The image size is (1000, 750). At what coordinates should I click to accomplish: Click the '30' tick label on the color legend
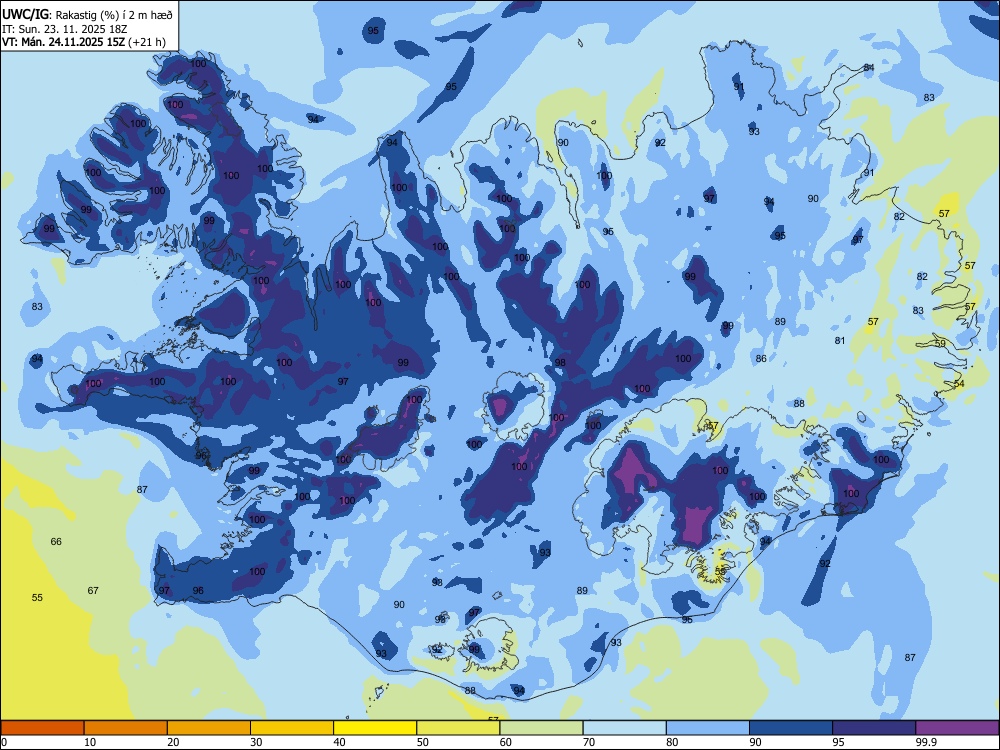click(256, 742)
